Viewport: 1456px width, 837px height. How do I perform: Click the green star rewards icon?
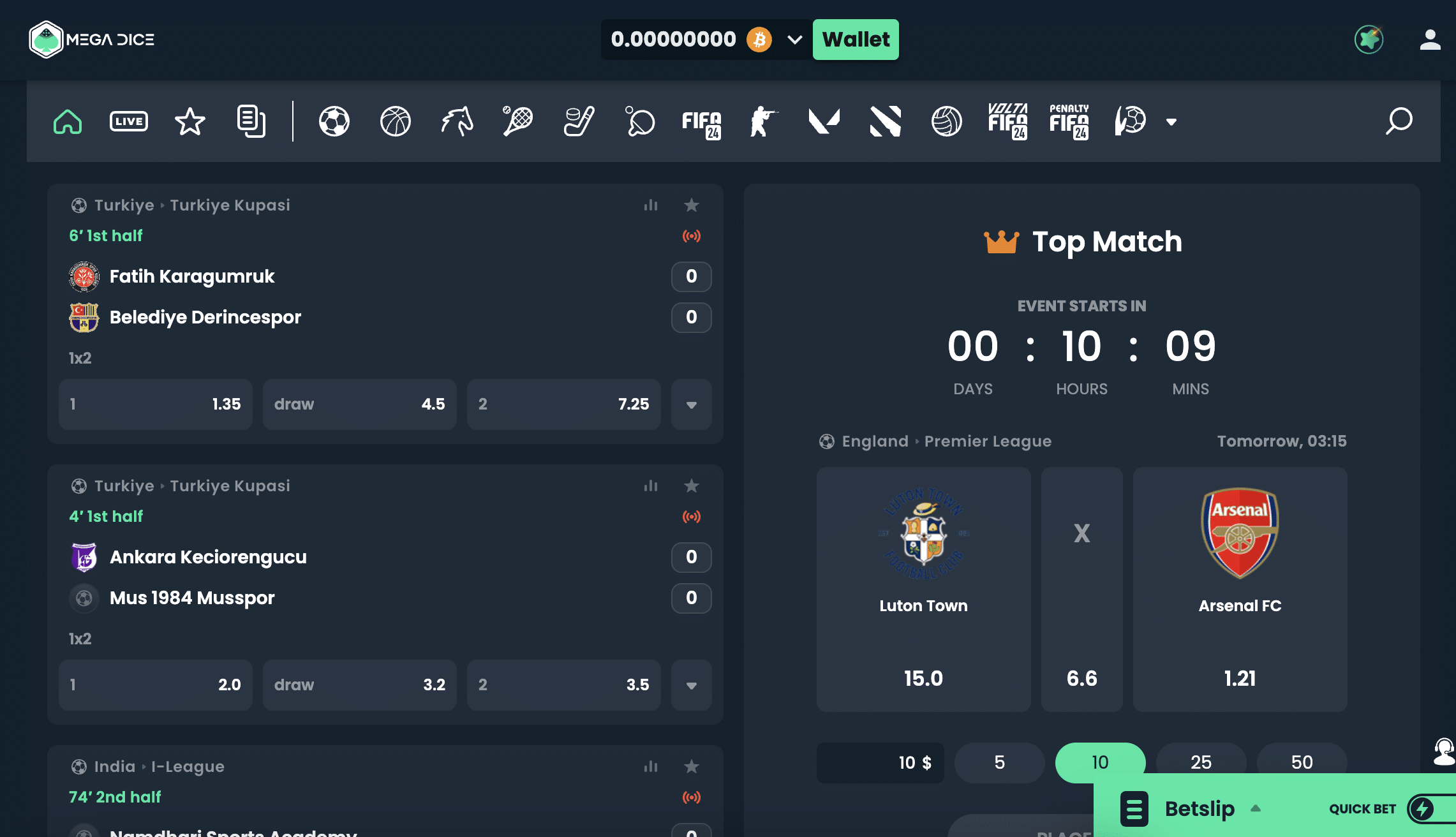[x=1369, y=40]
